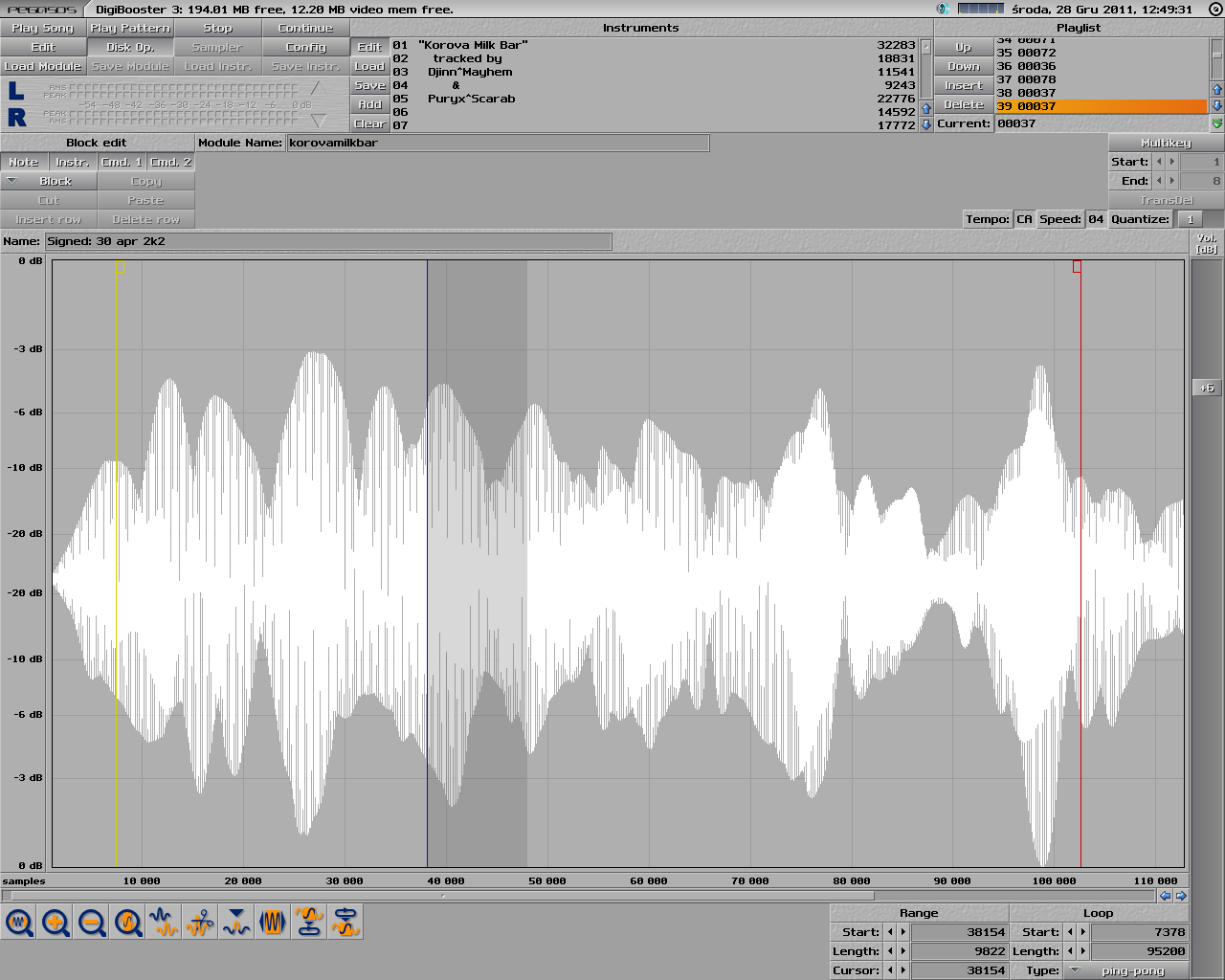Toggle the Block edit mode button
The height and width of the screenshot is (980, 1225).
click(97, 143)
